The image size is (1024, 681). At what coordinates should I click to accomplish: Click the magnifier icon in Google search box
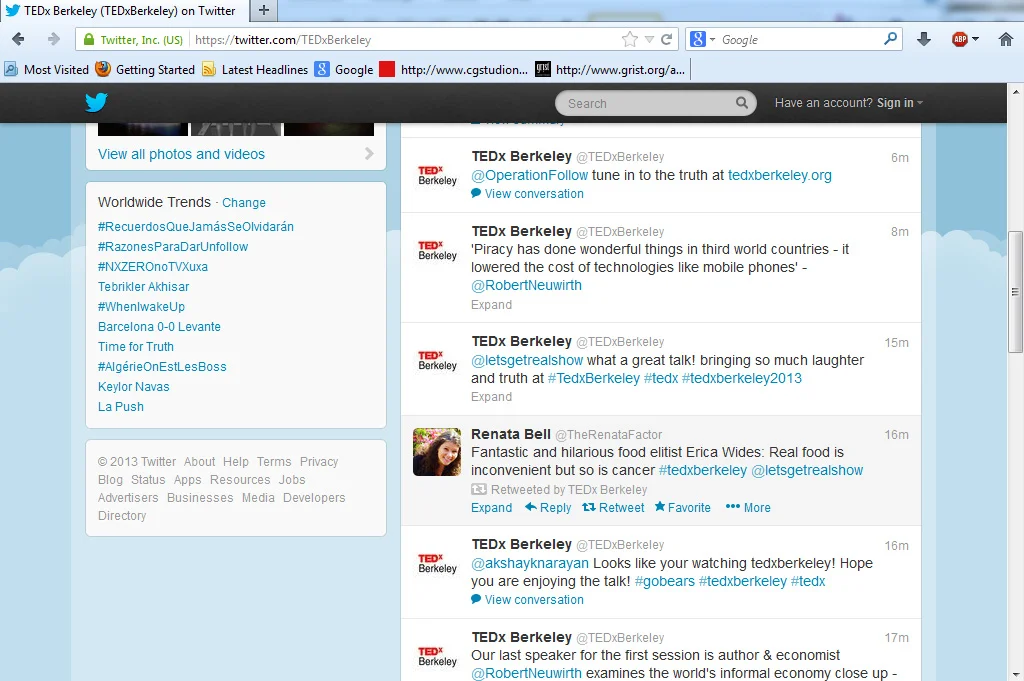[890, 39]
